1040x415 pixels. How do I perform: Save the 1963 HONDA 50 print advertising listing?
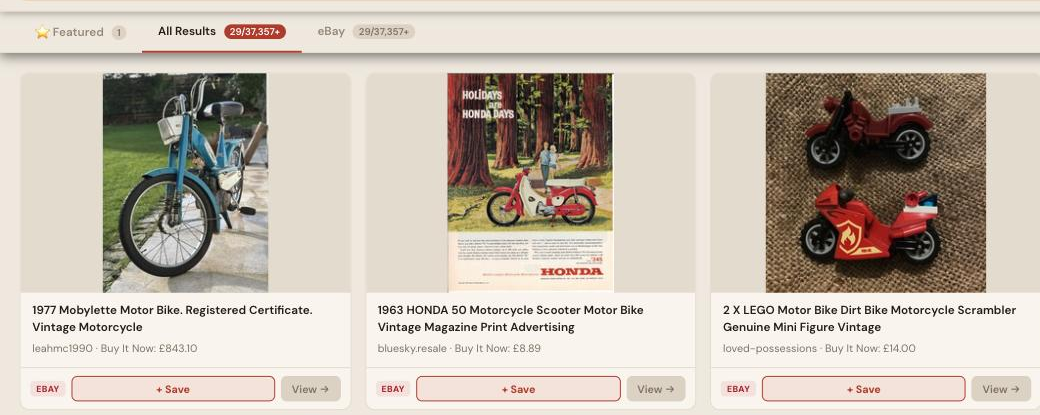pyautogui.click(x=518, y=389)
